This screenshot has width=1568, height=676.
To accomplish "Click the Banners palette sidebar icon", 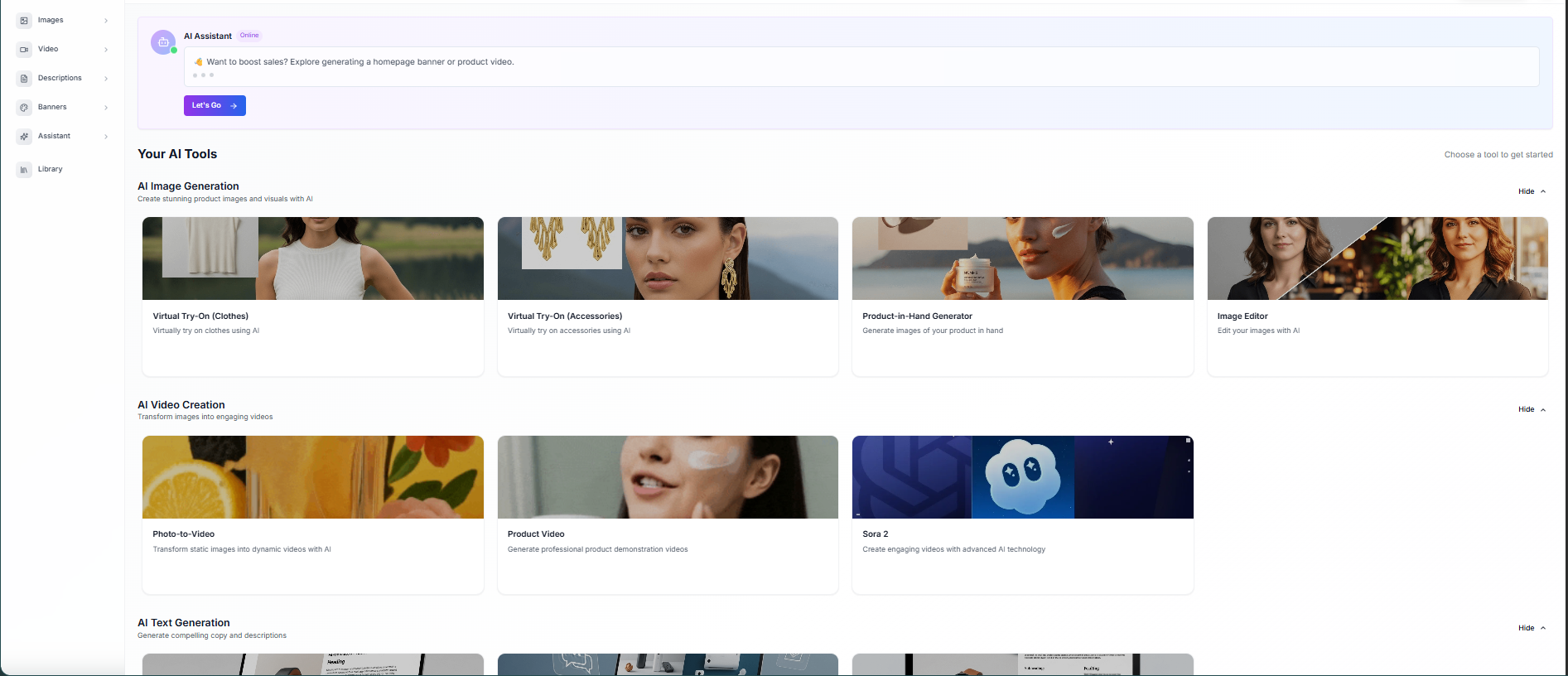I will click(x=24, y=107).
